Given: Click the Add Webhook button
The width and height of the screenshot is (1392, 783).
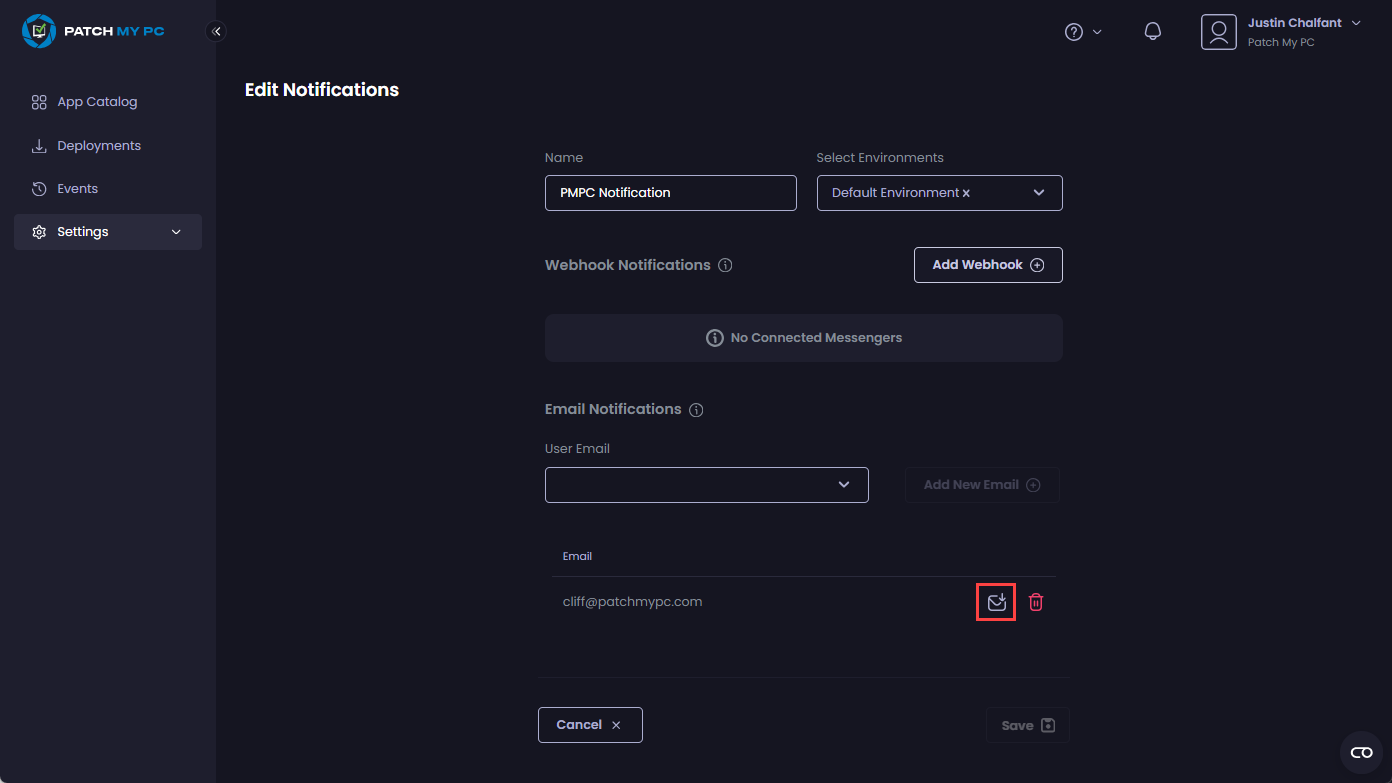Looking at the screenshot, I should tap(987, 265).
